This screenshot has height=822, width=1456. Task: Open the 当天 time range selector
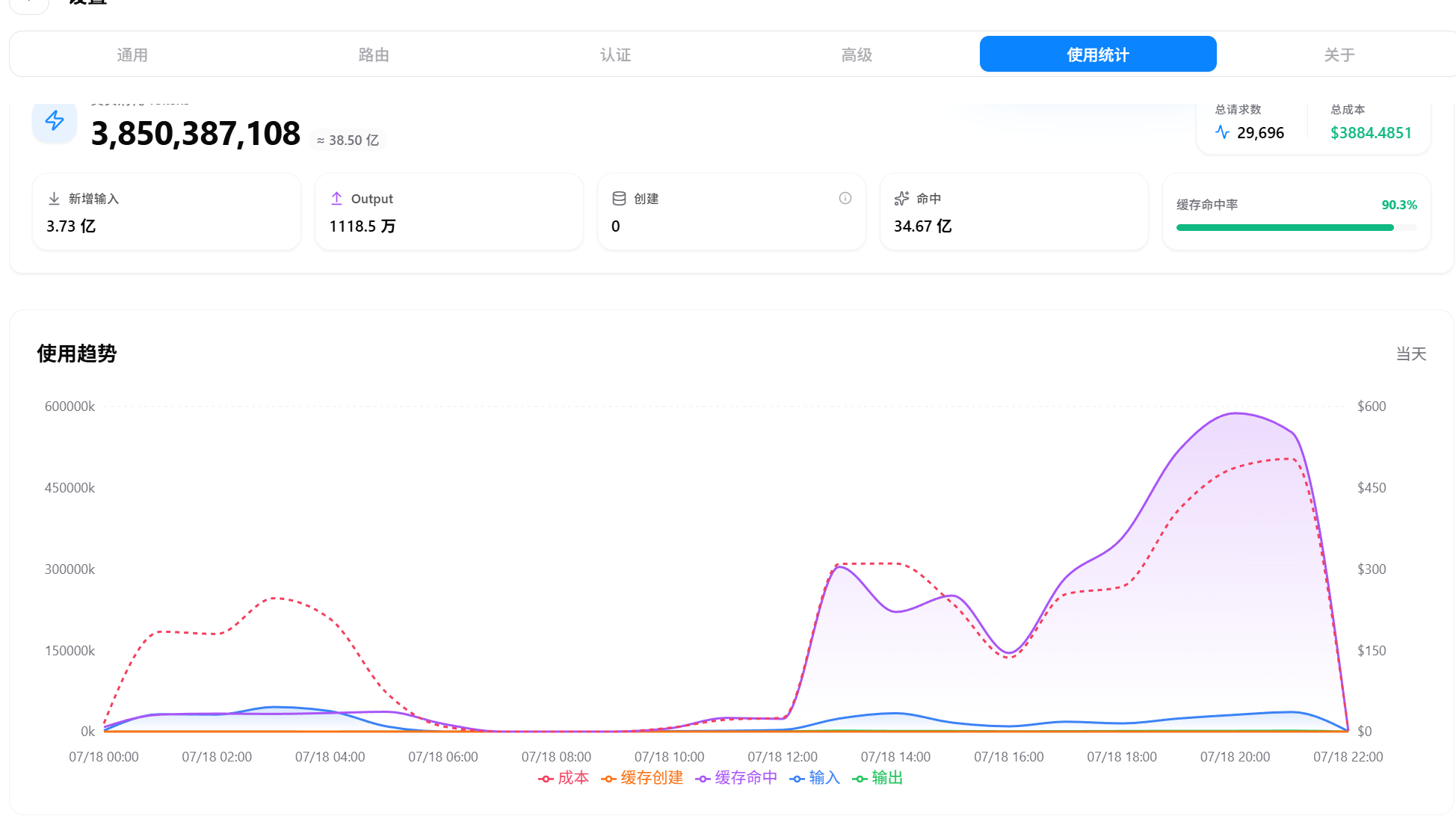point(1411,353)
